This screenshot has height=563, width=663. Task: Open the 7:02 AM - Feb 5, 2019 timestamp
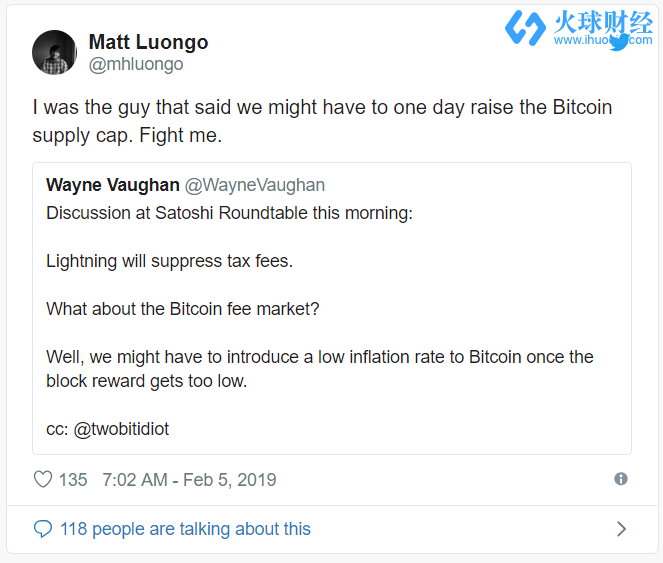189,480
